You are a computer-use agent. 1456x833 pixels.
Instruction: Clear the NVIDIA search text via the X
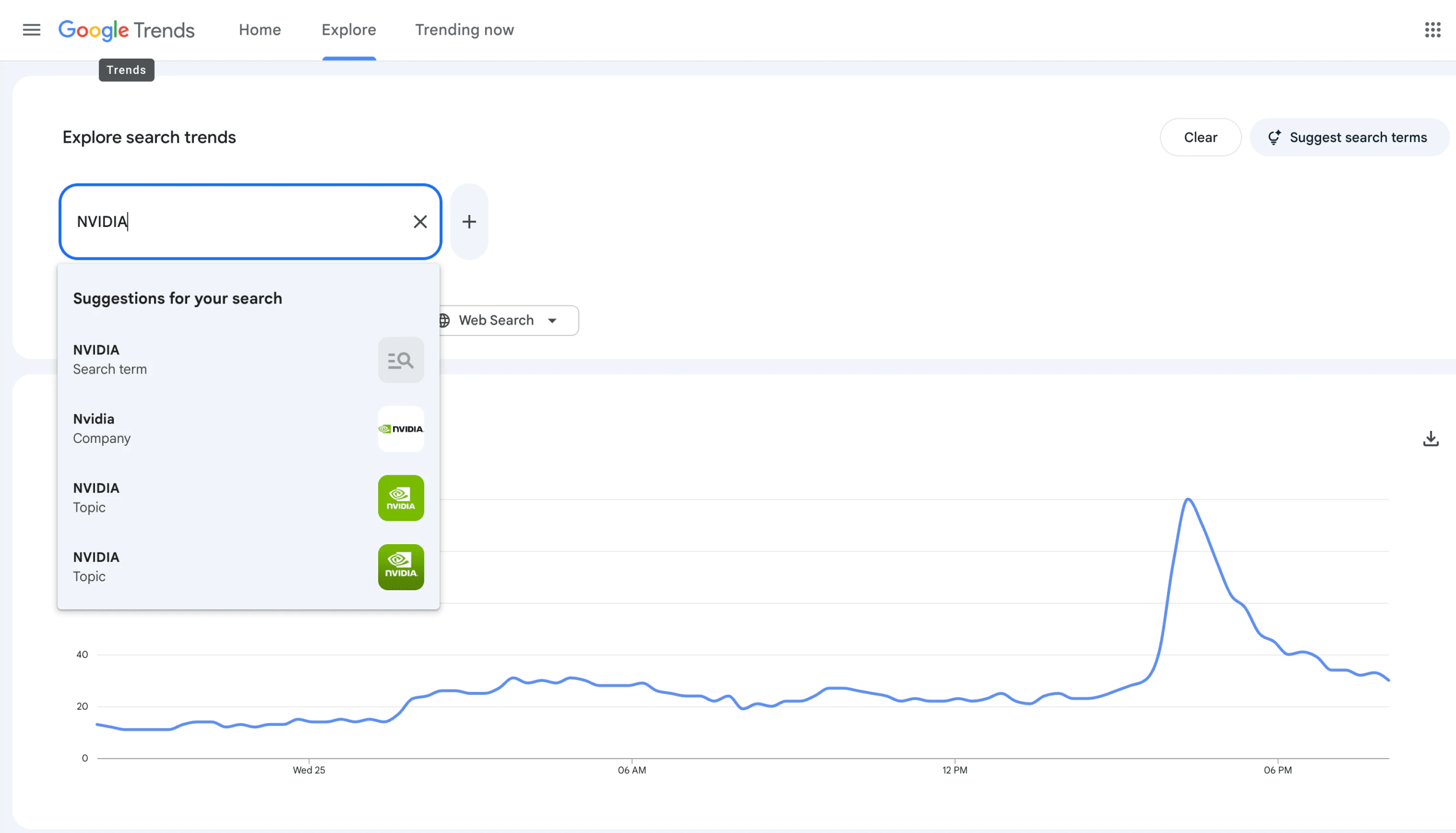point(420,221)
